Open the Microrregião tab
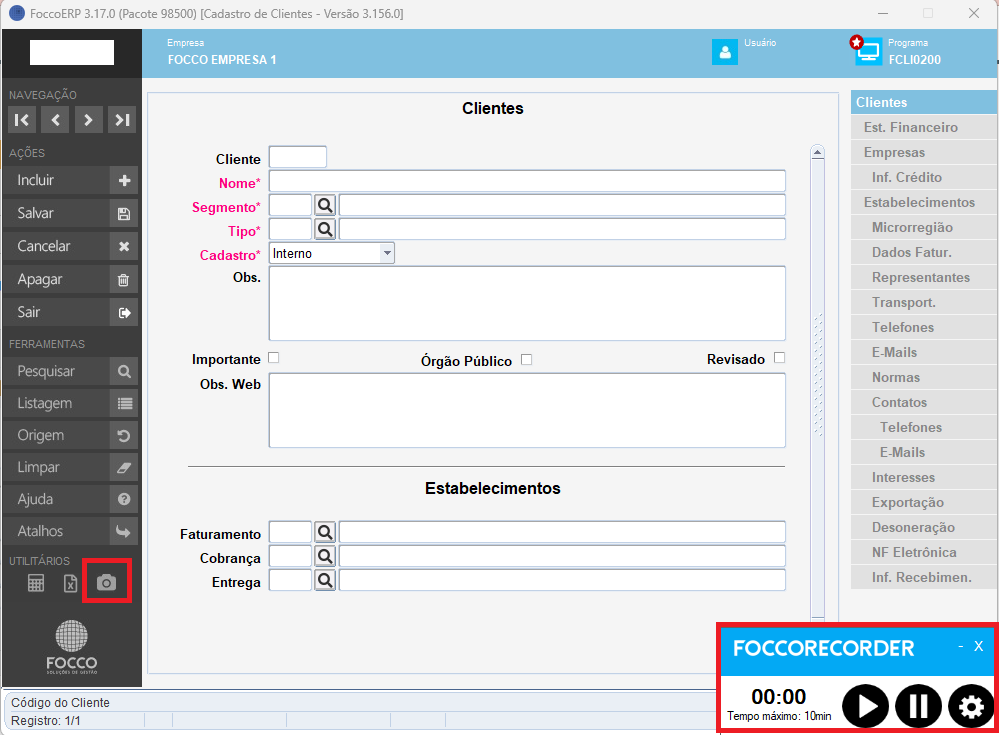This screenshot has width=999, height=735. click(924, 227)
